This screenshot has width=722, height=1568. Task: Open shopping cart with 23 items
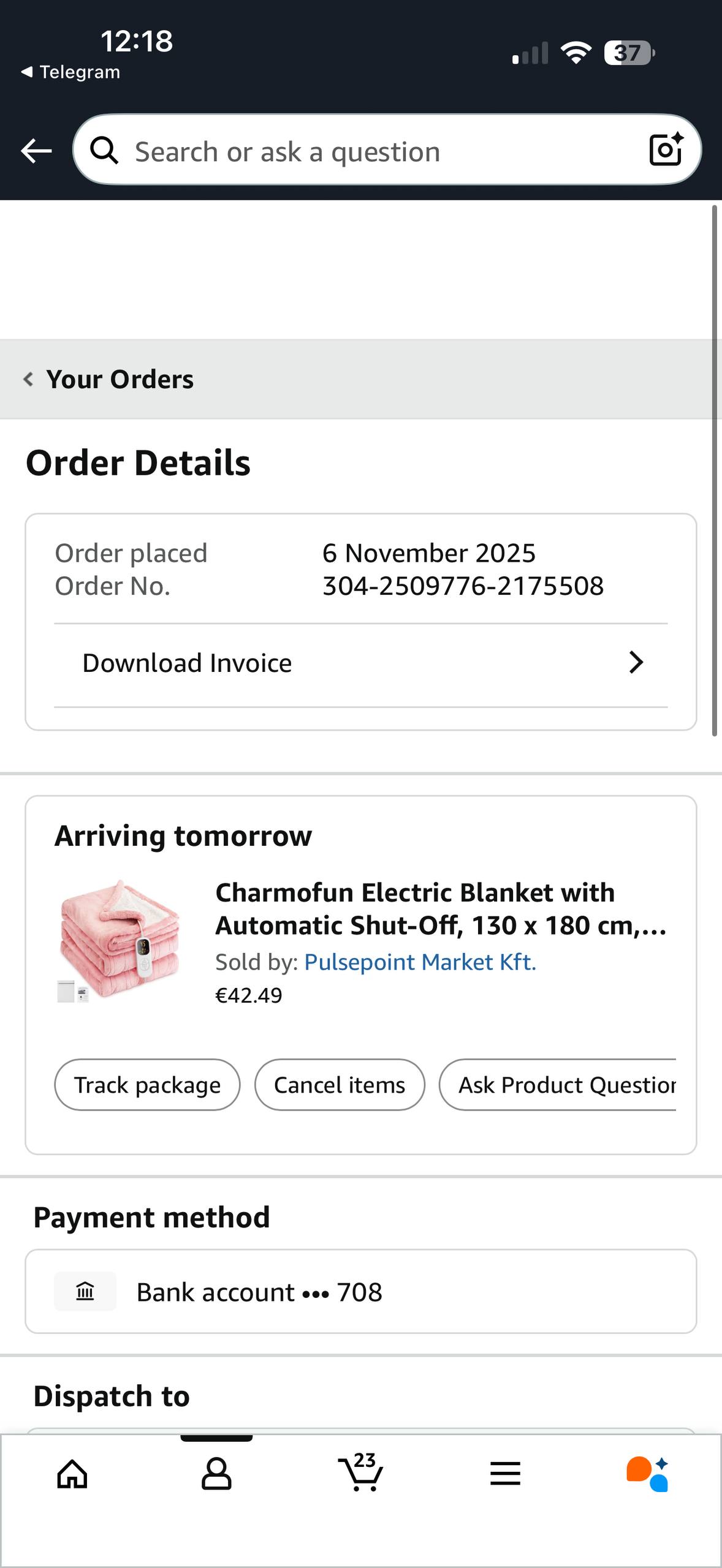(x=361, y=1472)
